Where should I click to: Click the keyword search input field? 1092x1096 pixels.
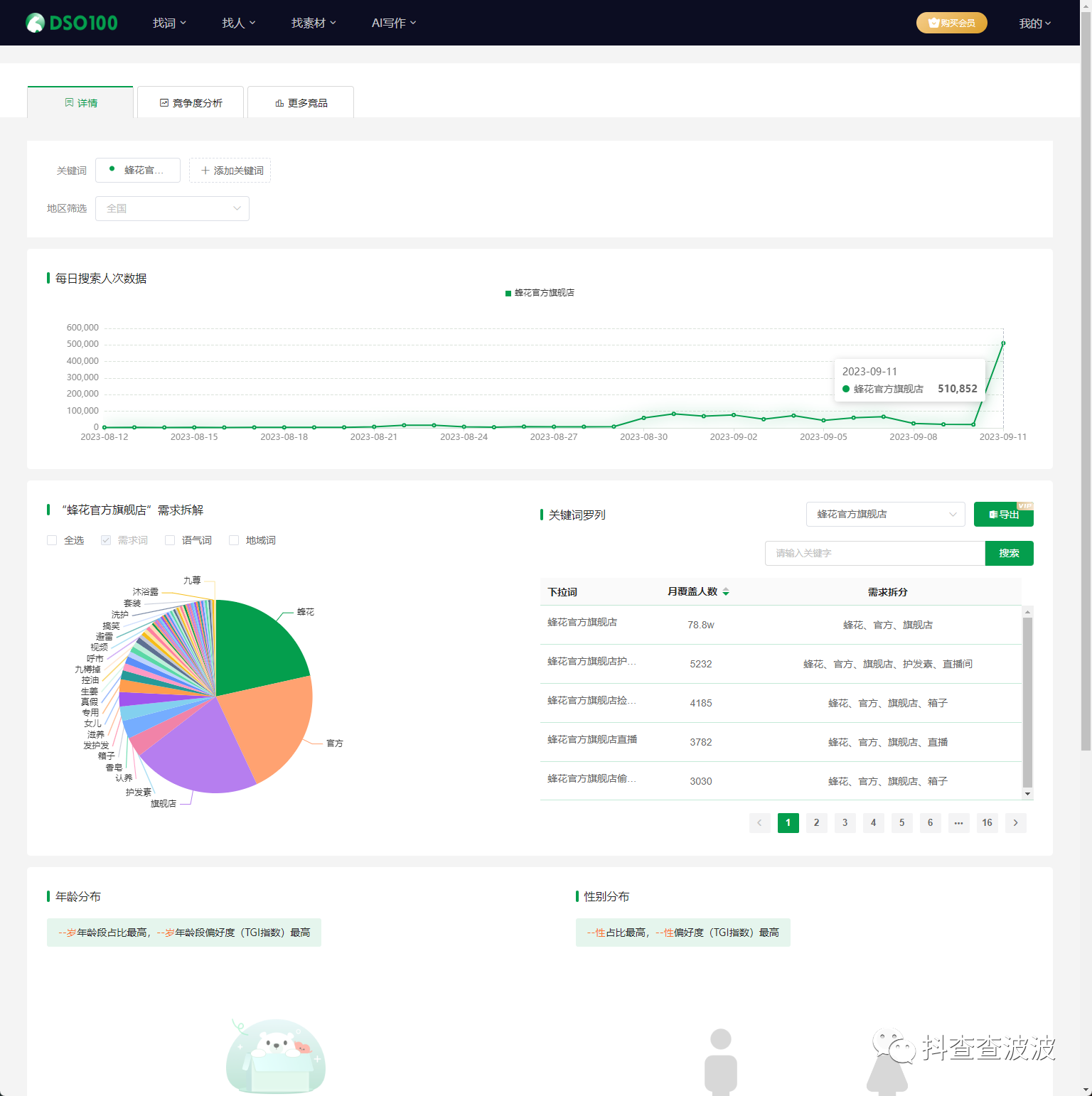pos(874,553)
